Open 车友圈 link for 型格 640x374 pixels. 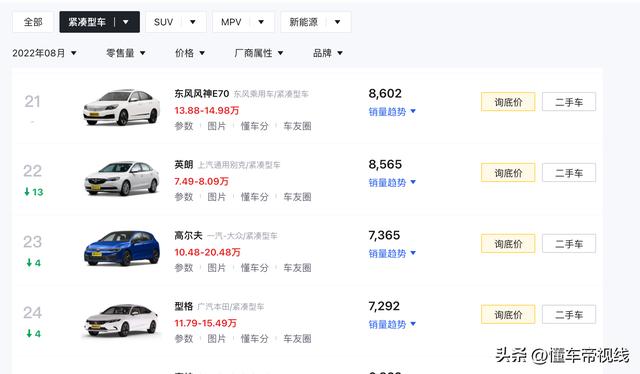297,338
